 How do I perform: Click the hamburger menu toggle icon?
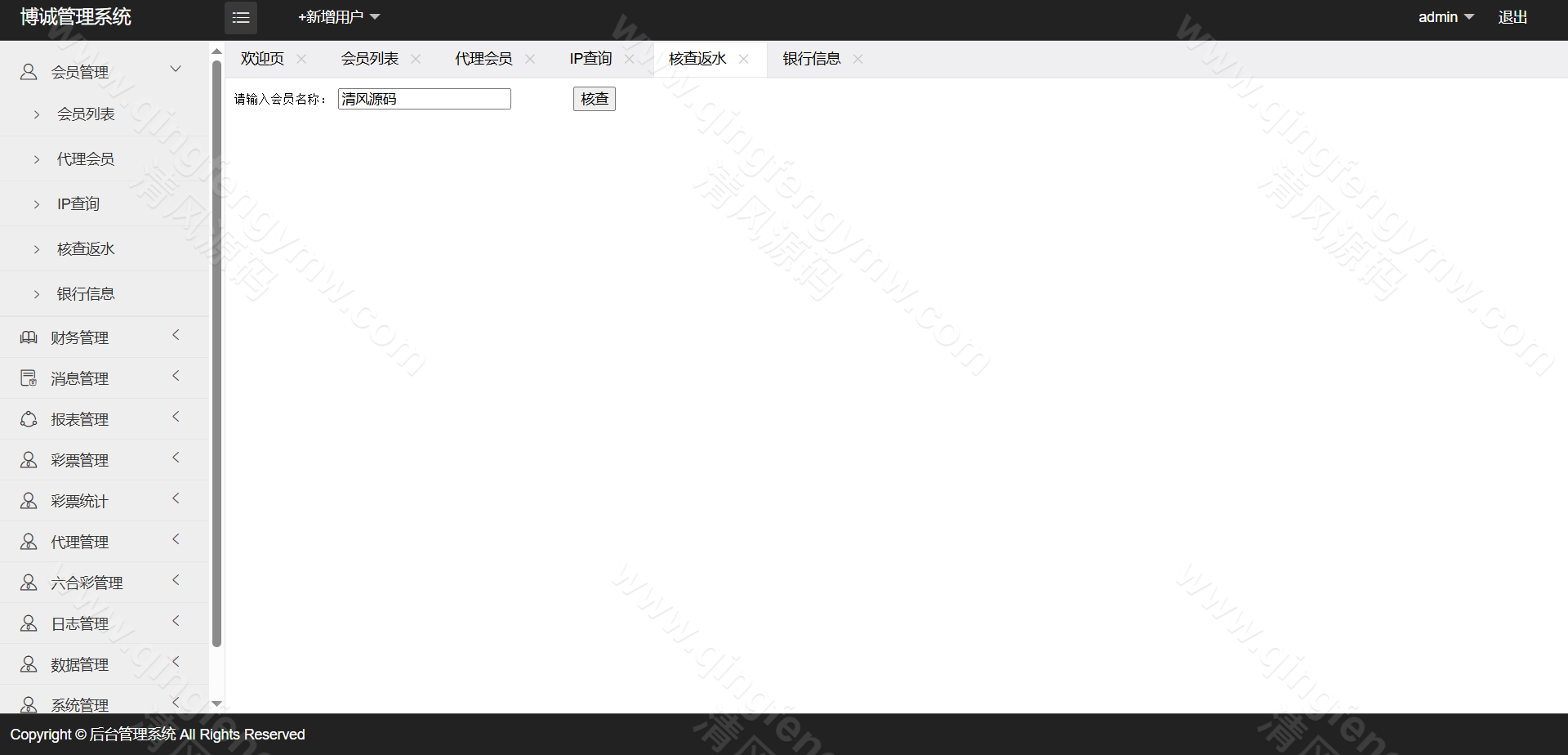[x=241, y=17]
